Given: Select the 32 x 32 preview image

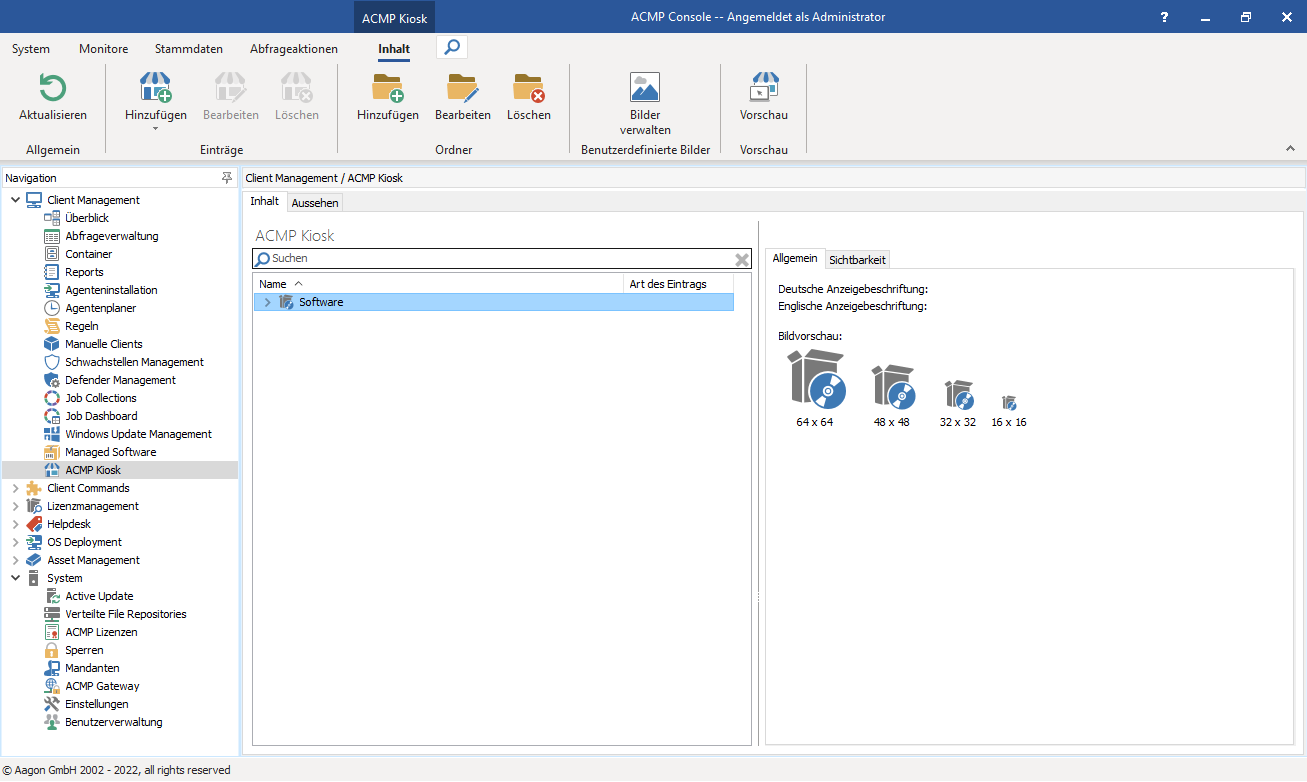Looking at the screenshot, I should point(959,395).
